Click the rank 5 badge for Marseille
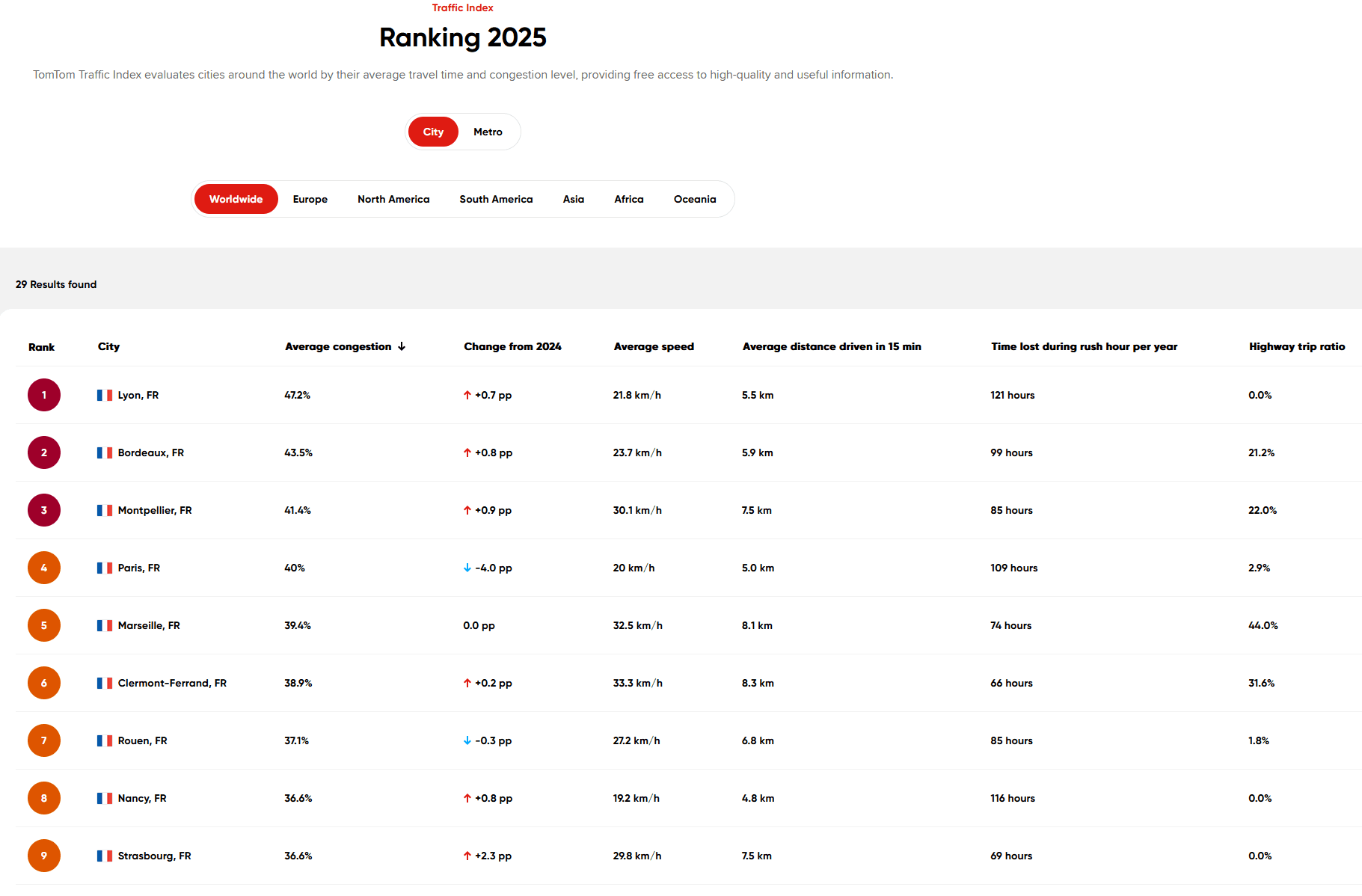Image resolution: width=1362 pixels, height=896 pixels. click(44, 625)
